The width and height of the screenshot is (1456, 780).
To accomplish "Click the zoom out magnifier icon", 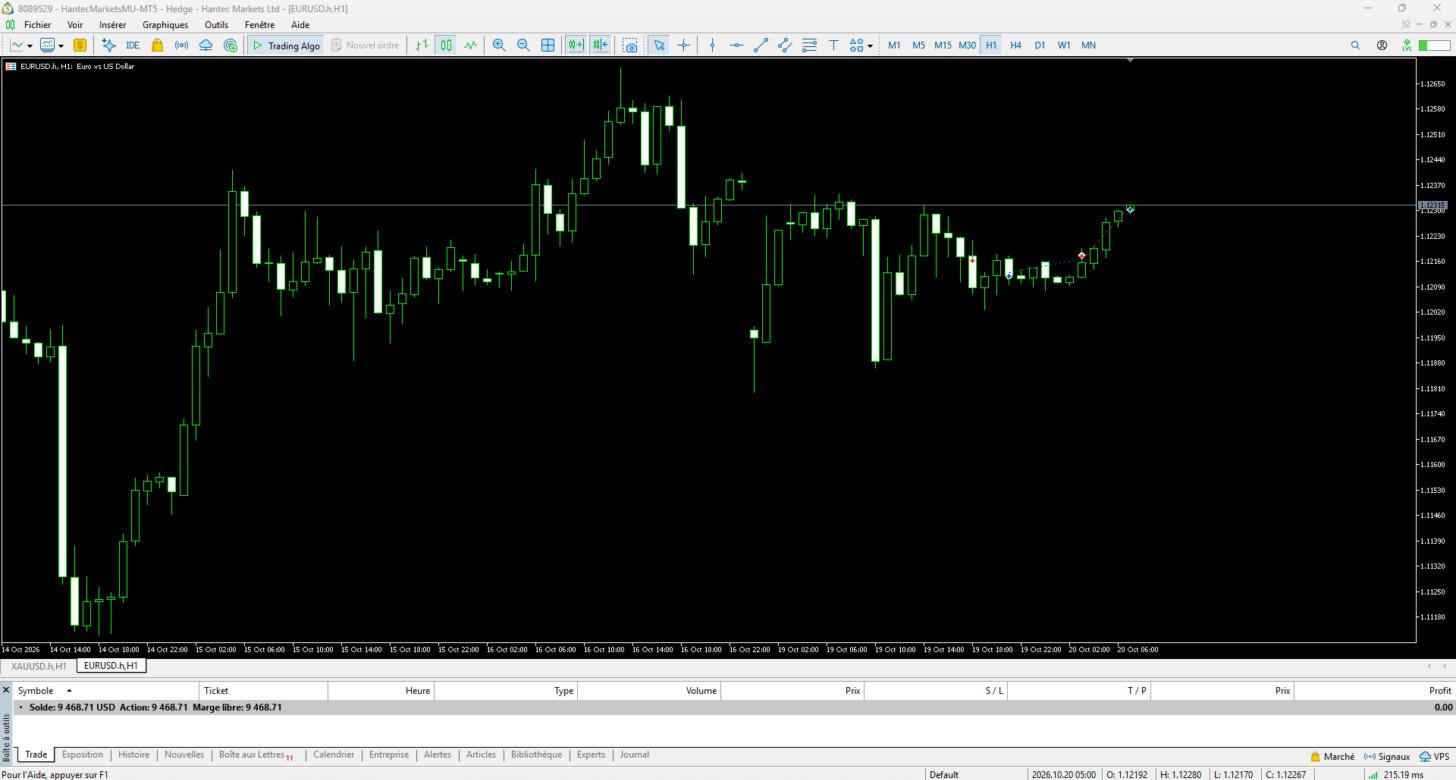I will (523, 45).
